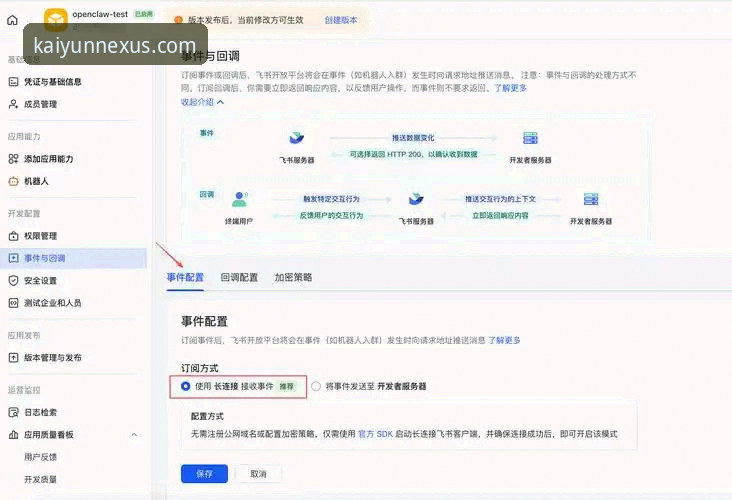Click the 推荐 badge
The height and width of the screenshot is (500, 732).
click(287, 386)
